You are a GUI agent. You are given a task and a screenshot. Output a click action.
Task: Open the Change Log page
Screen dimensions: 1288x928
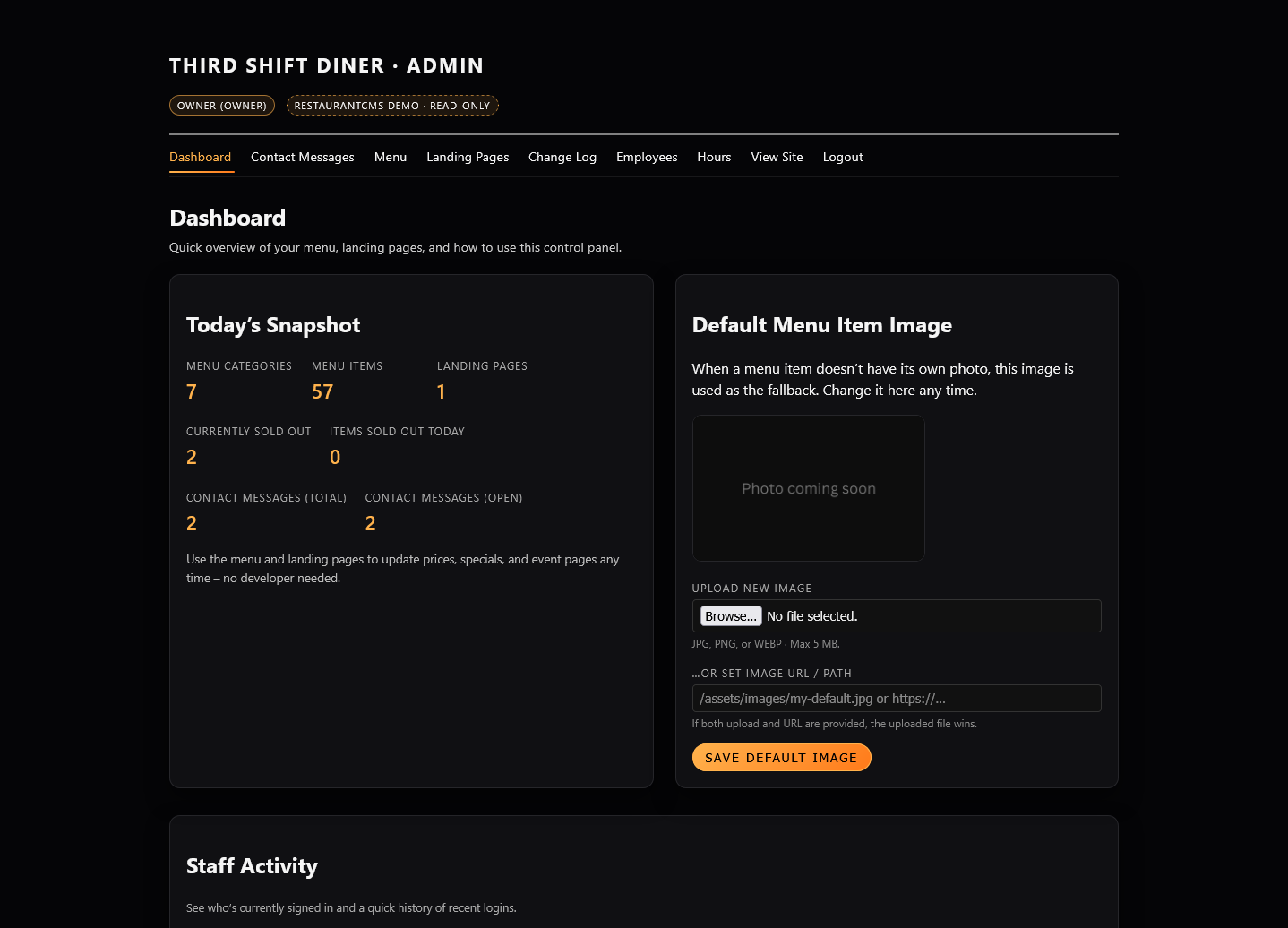(x=562, y=157)
